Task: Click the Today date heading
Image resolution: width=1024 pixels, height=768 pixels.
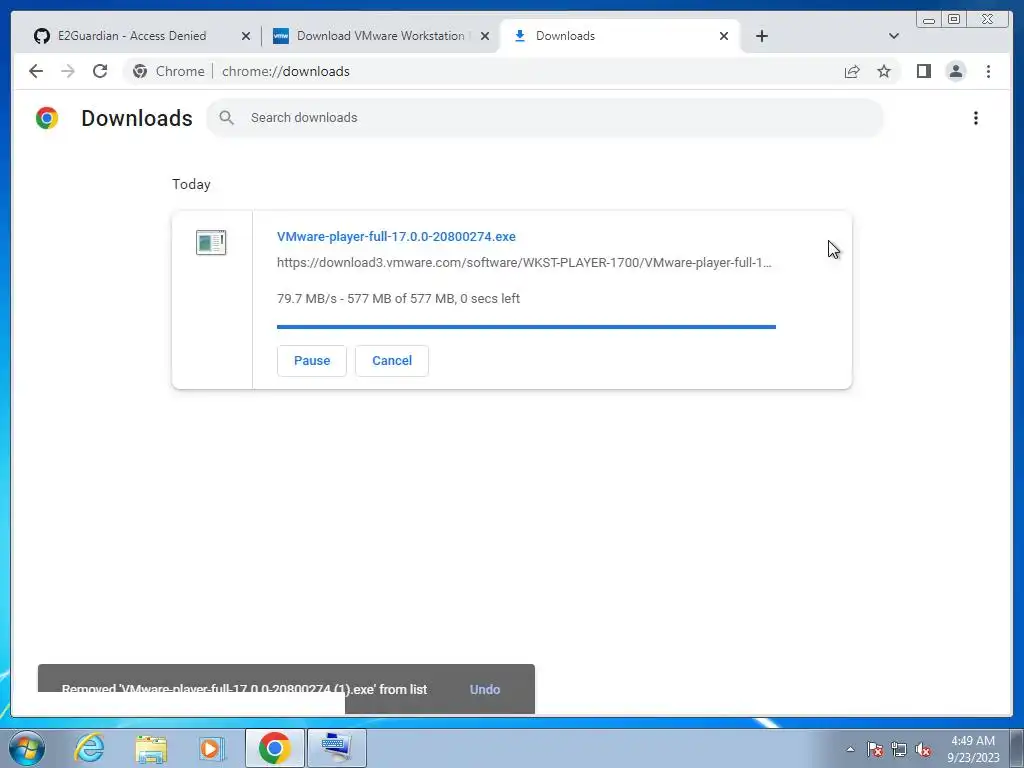Action: (x=191, y=184)
